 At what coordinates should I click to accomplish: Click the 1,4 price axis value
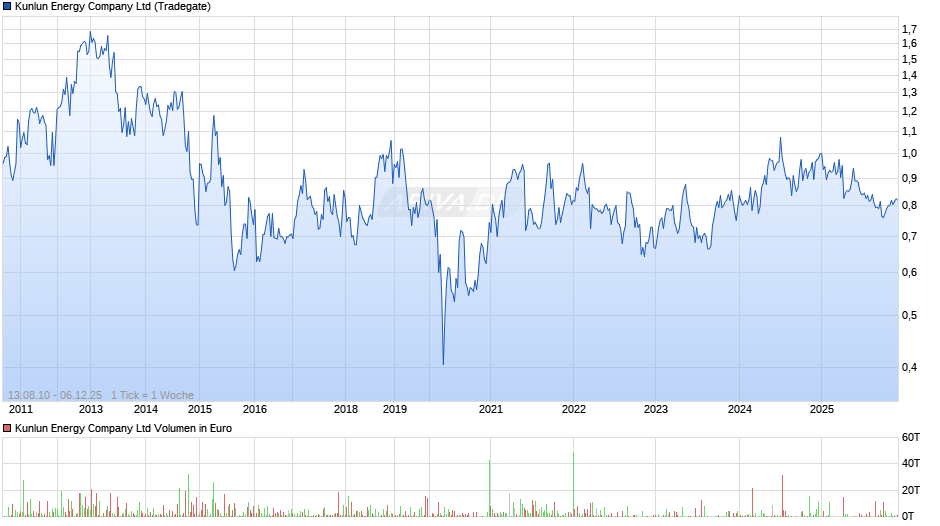(909, 76)
